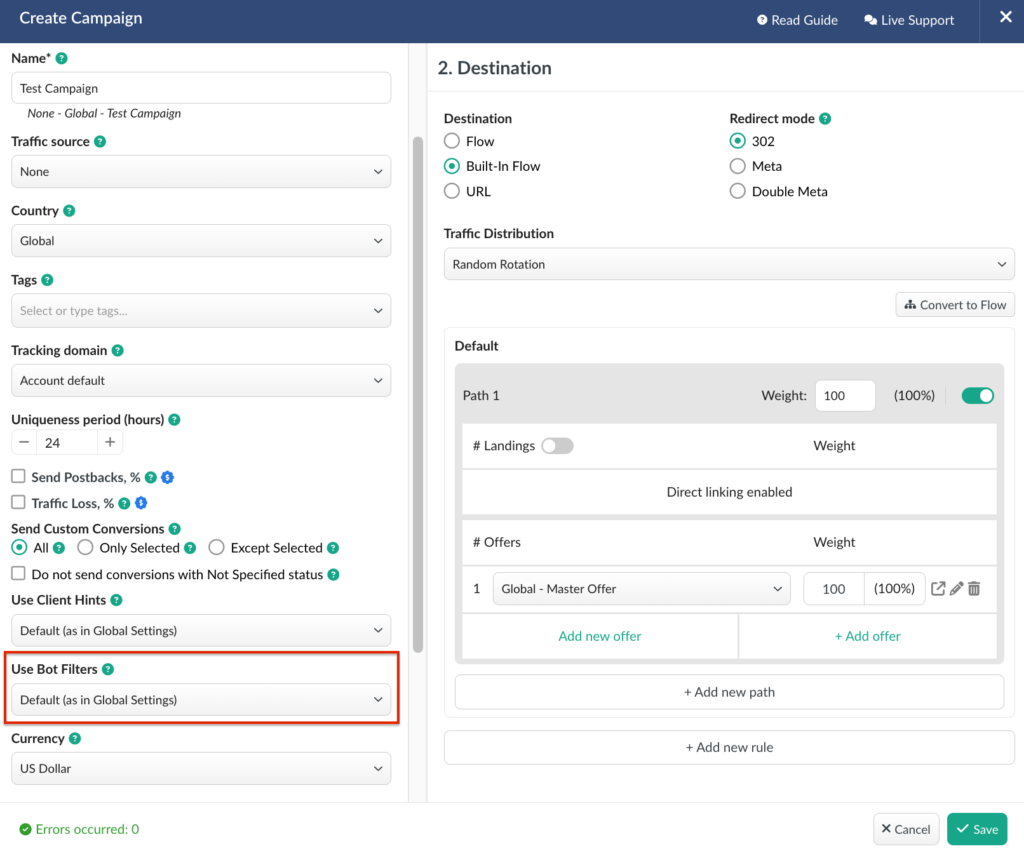Select the Meta redirect mode
Image resolution: width=1024 pixels, height=851 pixels.
coord(738,166)
